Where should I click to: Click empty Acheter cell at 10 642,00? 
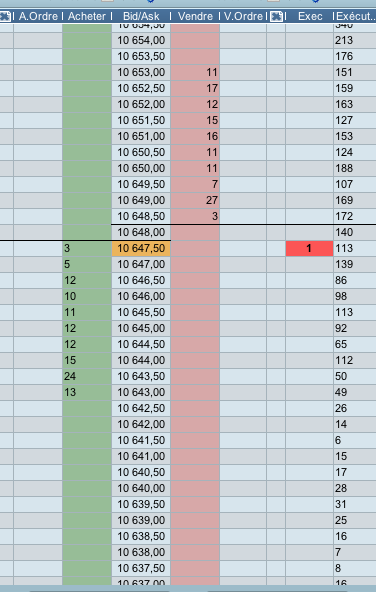[87, 424]
